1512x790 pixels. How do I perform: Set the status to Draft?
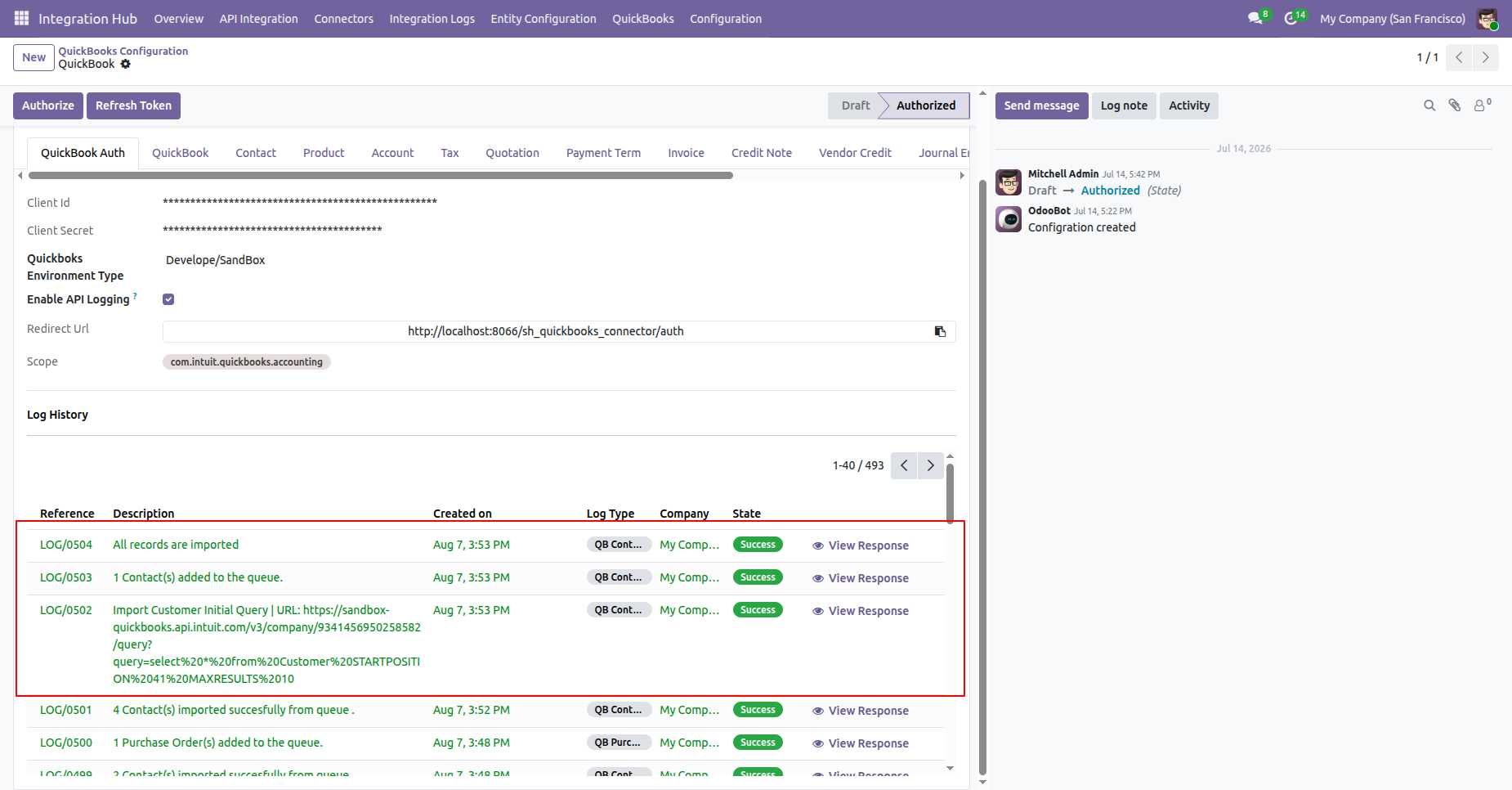(856, 105)
